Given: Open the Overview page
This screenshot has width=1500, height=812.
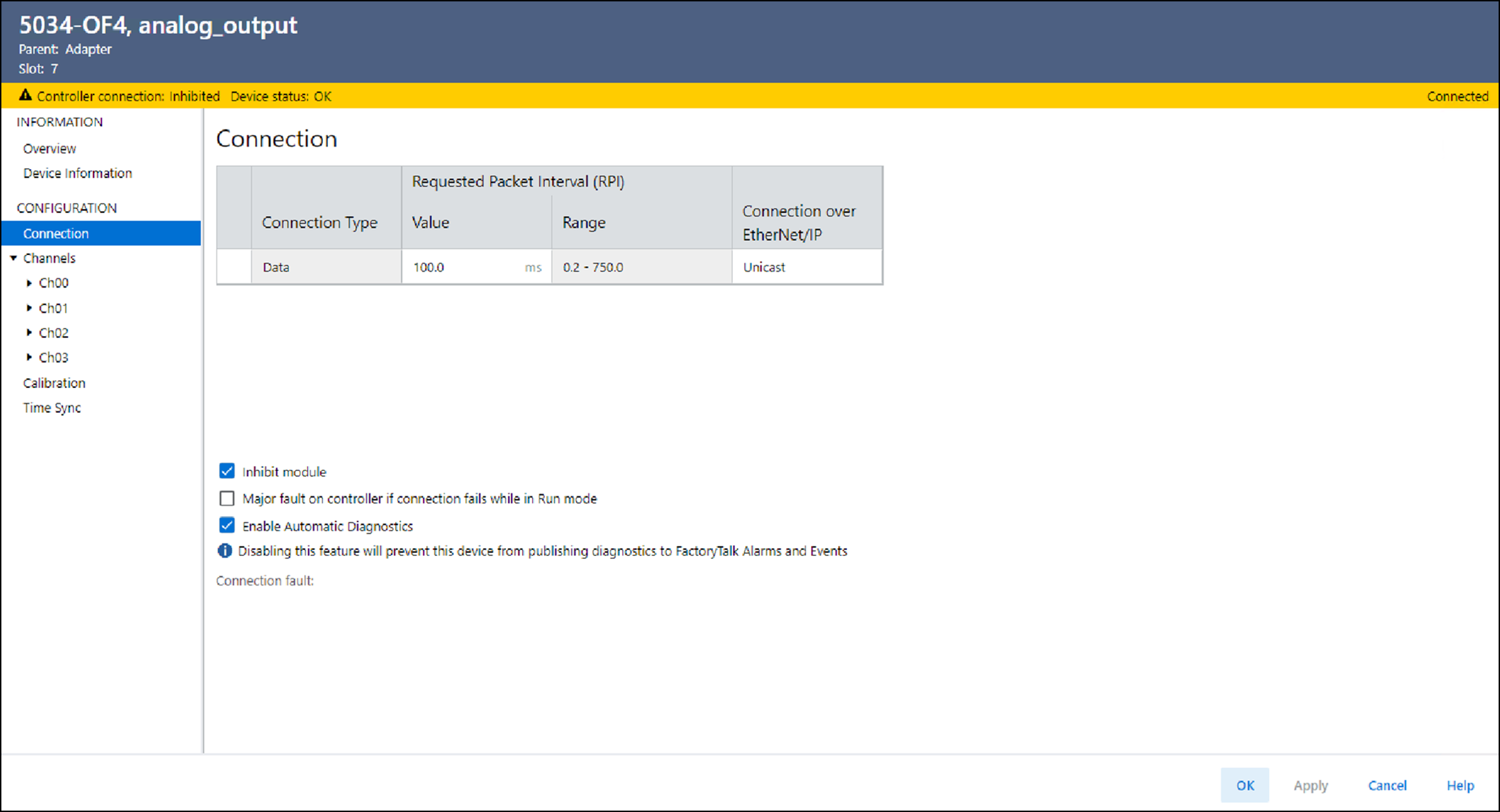Looking at the screenshot, I should tap(49, 148).
